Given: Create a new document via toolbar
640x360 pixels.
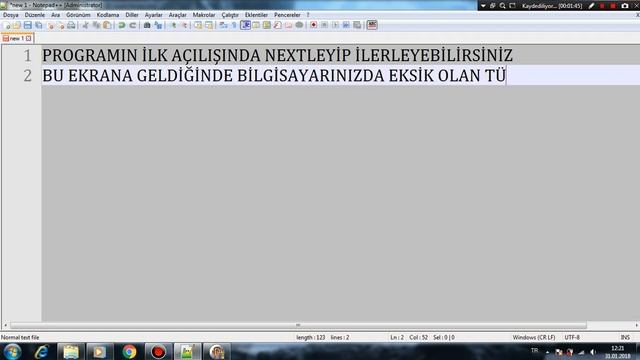Looking at the screenshot, I should 6,25.
